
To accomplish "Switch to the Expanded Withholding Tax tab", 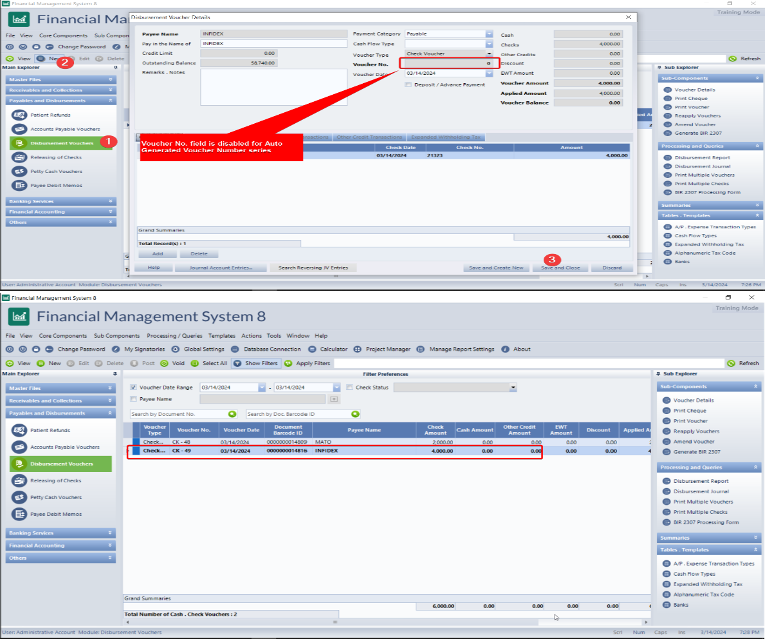I will click(446, 137).
